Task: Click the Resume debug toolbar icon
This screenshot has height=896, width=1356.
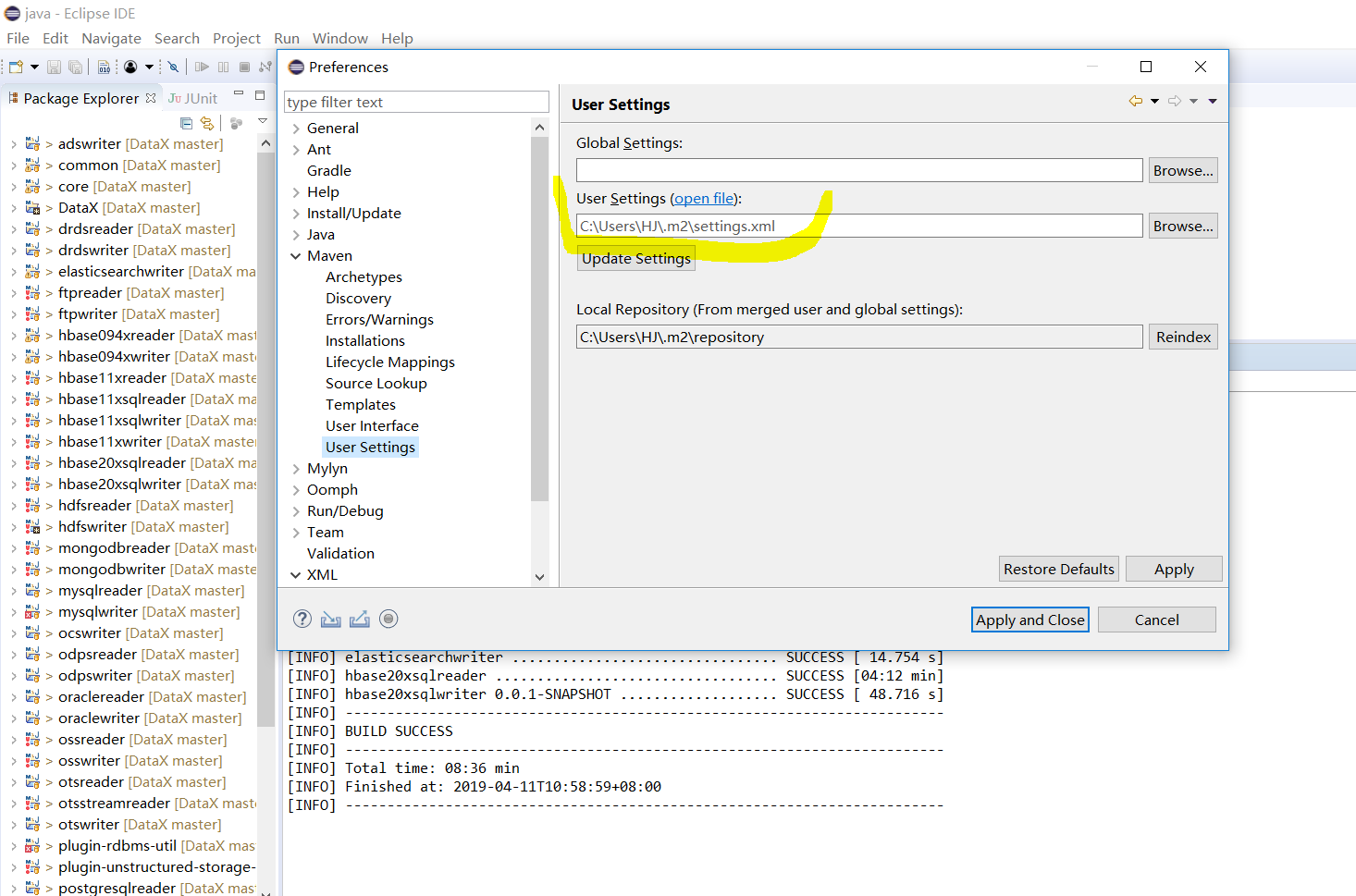Action: pos(202,67)
